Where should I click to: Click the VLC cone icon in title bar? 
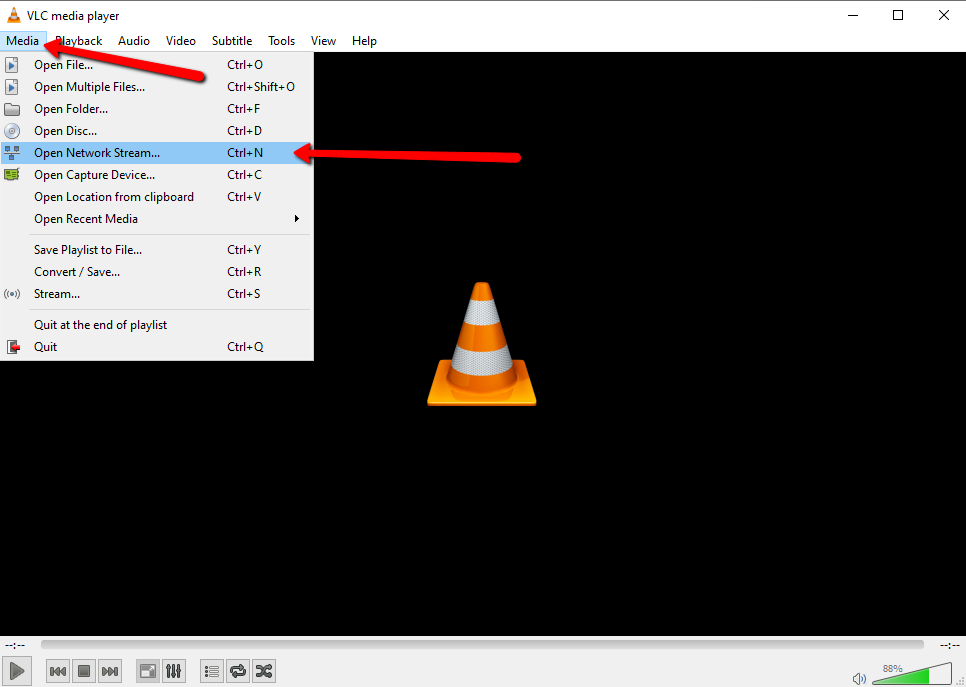pyautogui.click(x=13, y=15)
